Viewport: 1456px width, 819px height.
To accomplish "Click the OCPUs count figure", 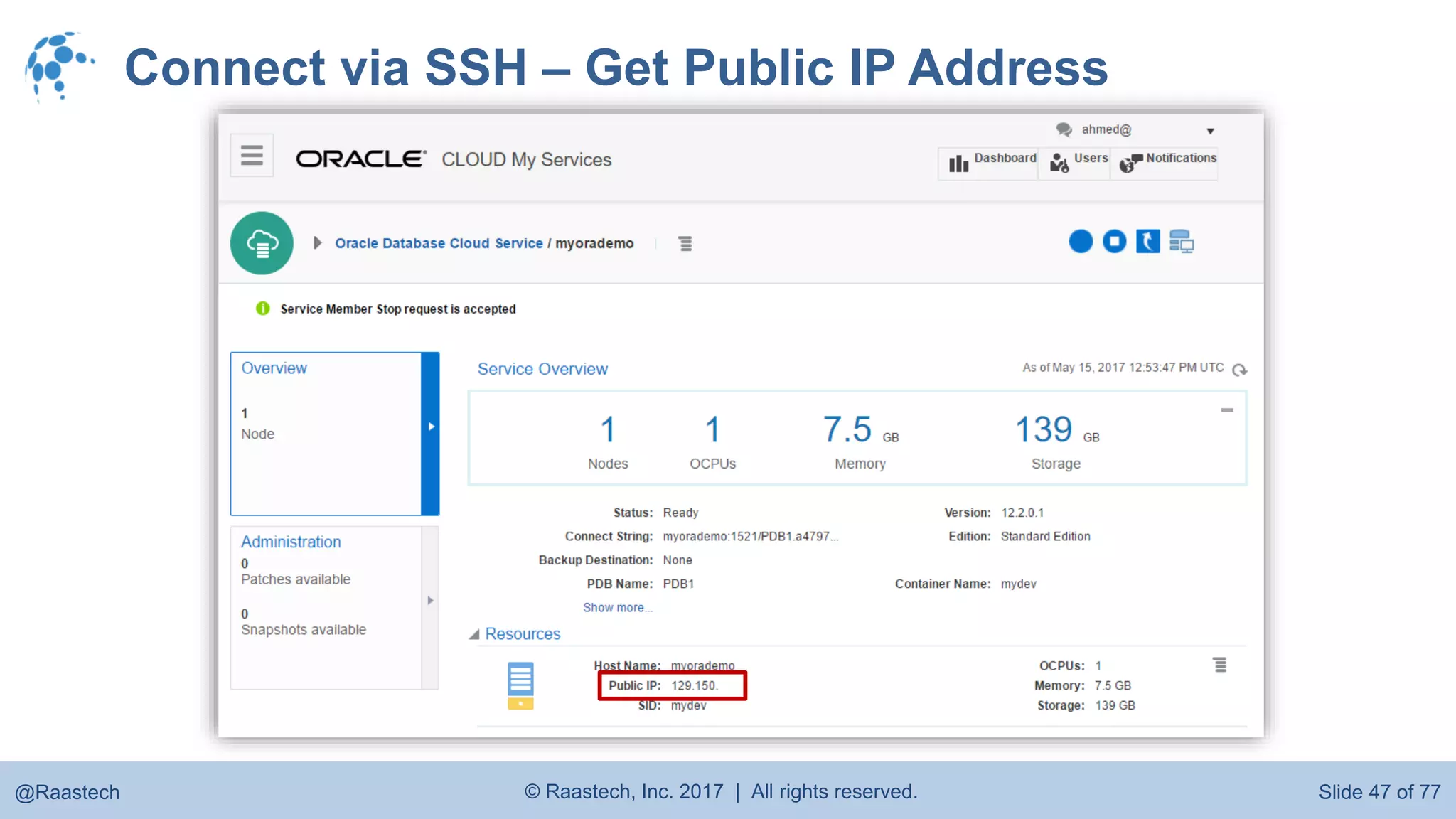I will pyautogui.click(x=712, y=430).
